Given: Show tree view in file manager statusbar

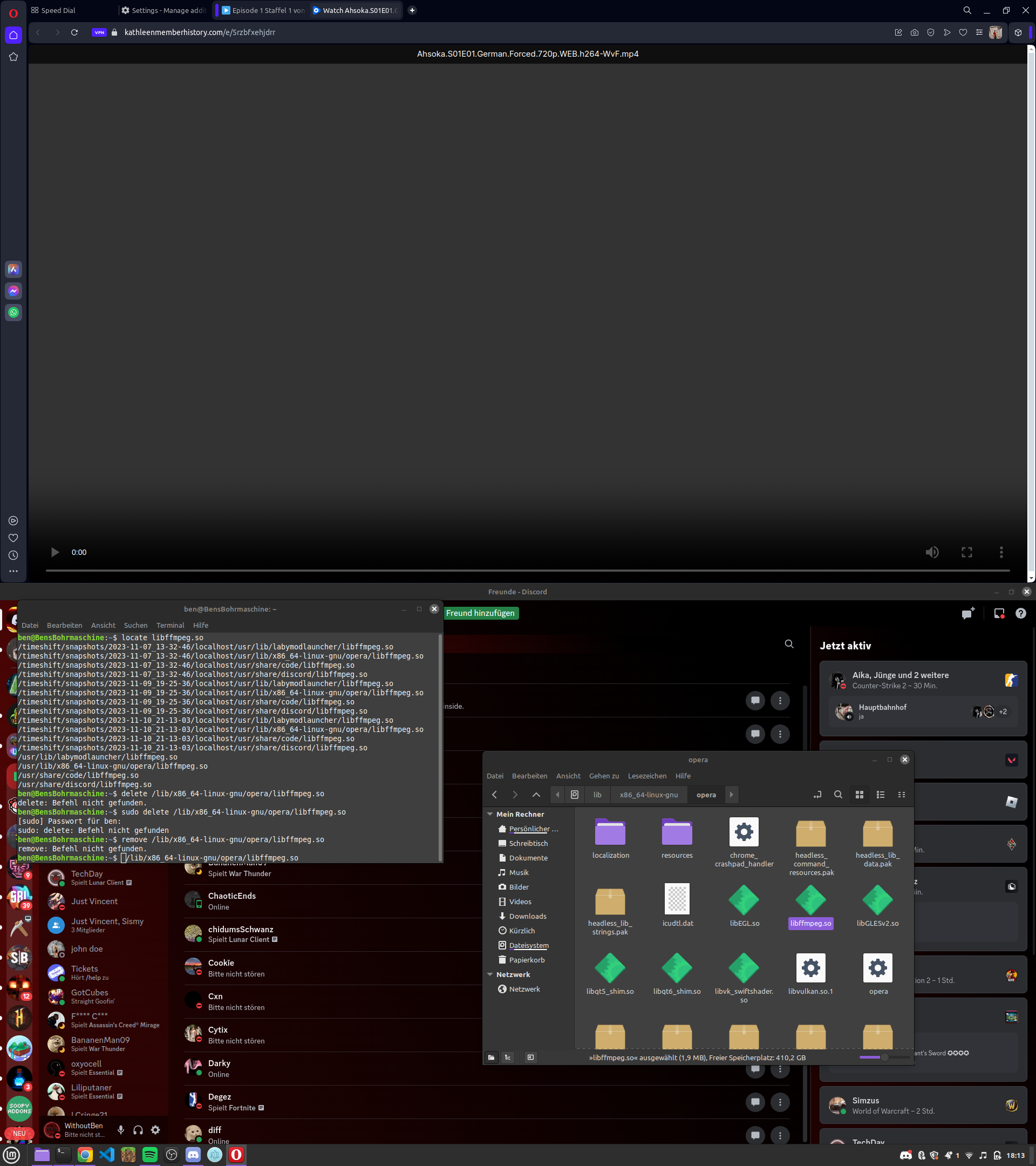Looking at the screenshot, I should point(507,1057).
